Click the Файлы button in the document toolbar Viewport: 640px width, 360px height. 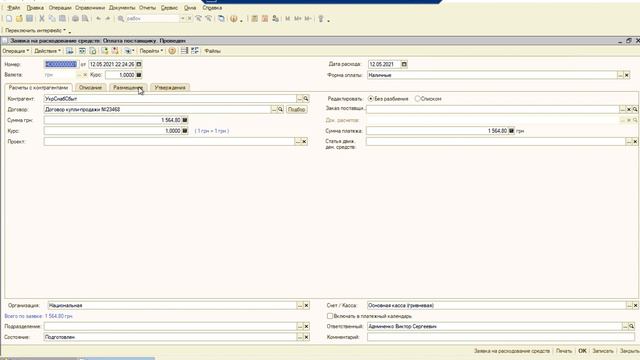212,51
